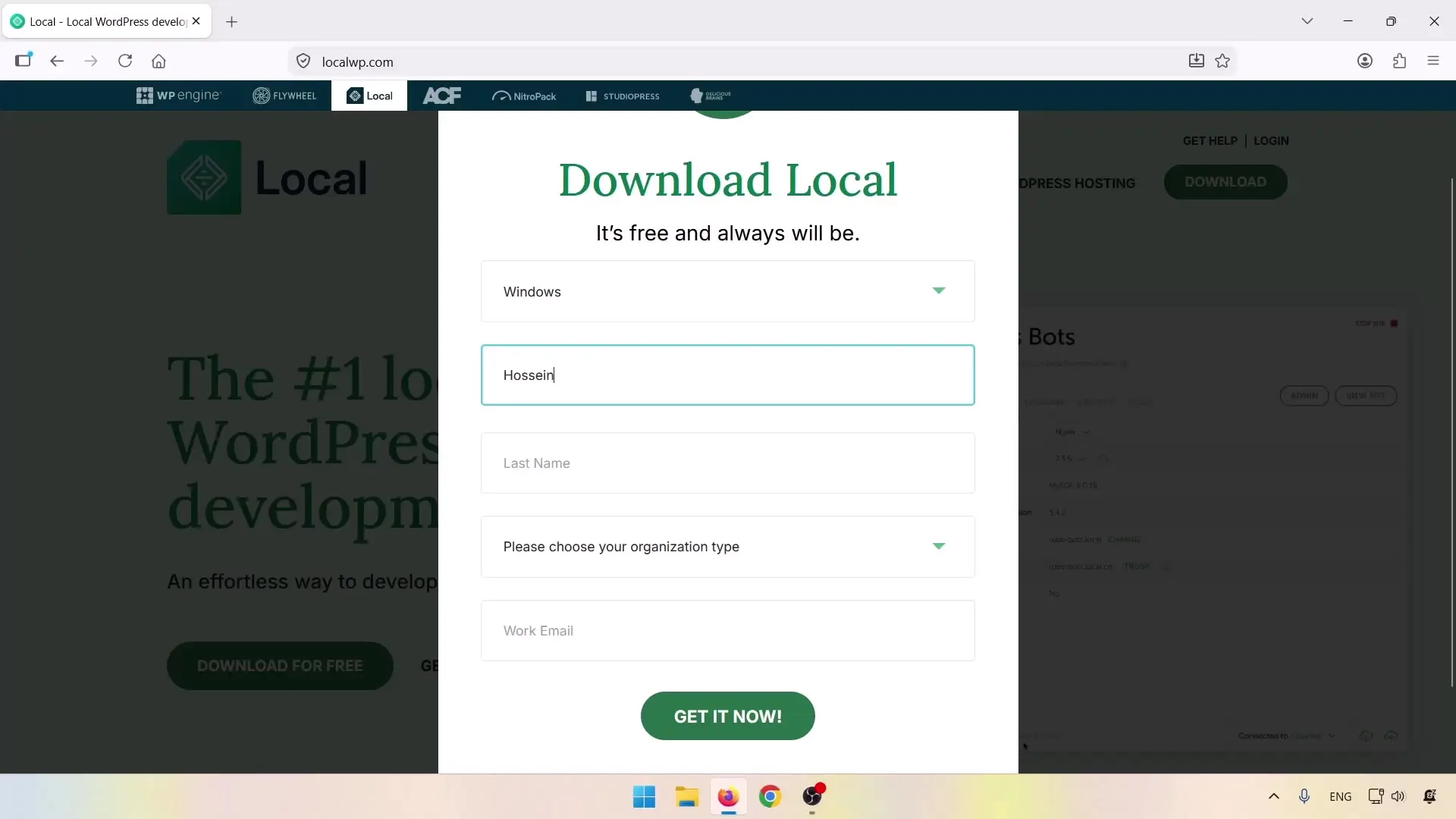Click into the Work Email field
The image size is (1456, 819).
(727, 630)
